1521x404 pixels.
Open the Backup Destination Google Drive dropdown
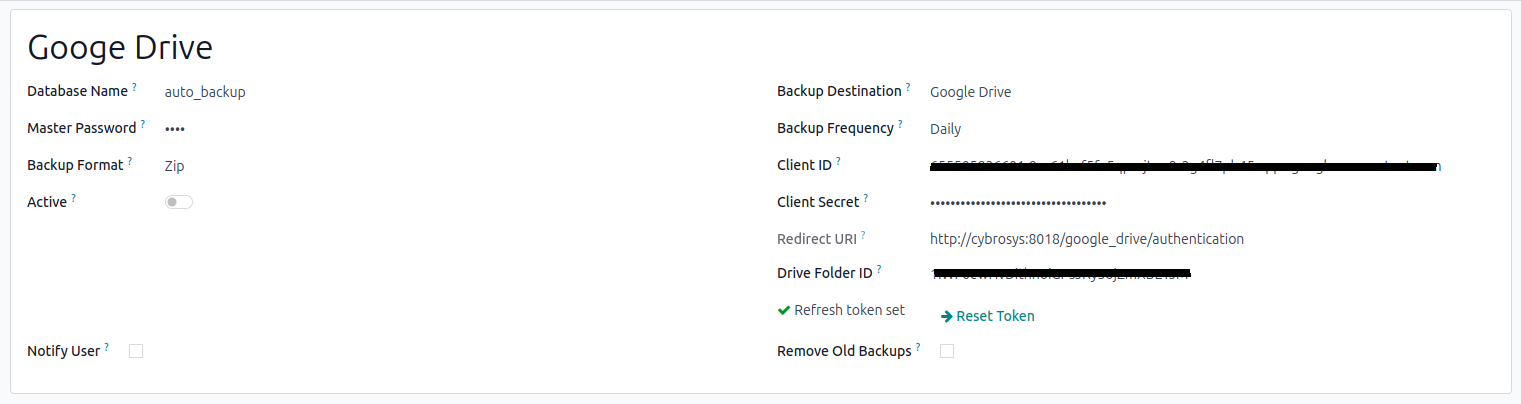coord(970,92)
